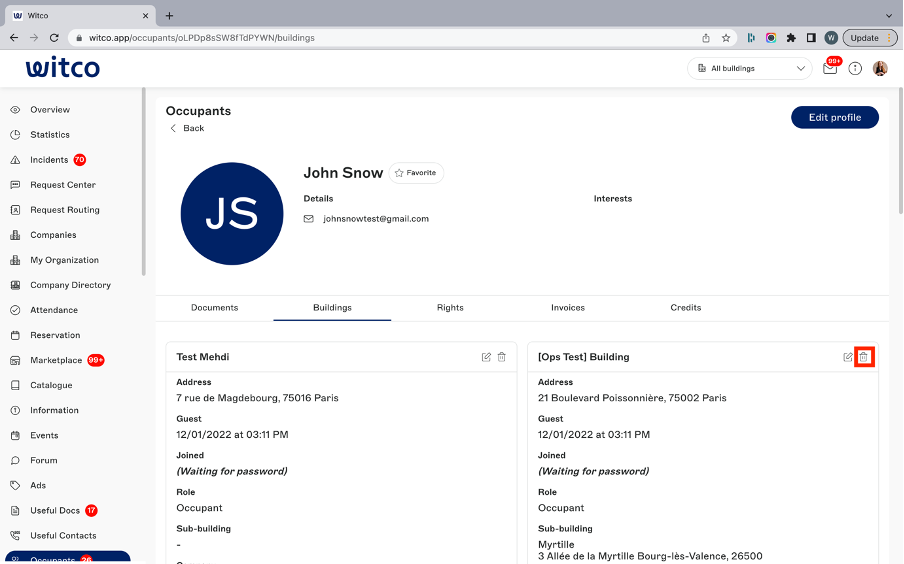This screenshot has height=564, width=904.
Task: Expand Chrome tab search chevron
Action: point(888,16)
